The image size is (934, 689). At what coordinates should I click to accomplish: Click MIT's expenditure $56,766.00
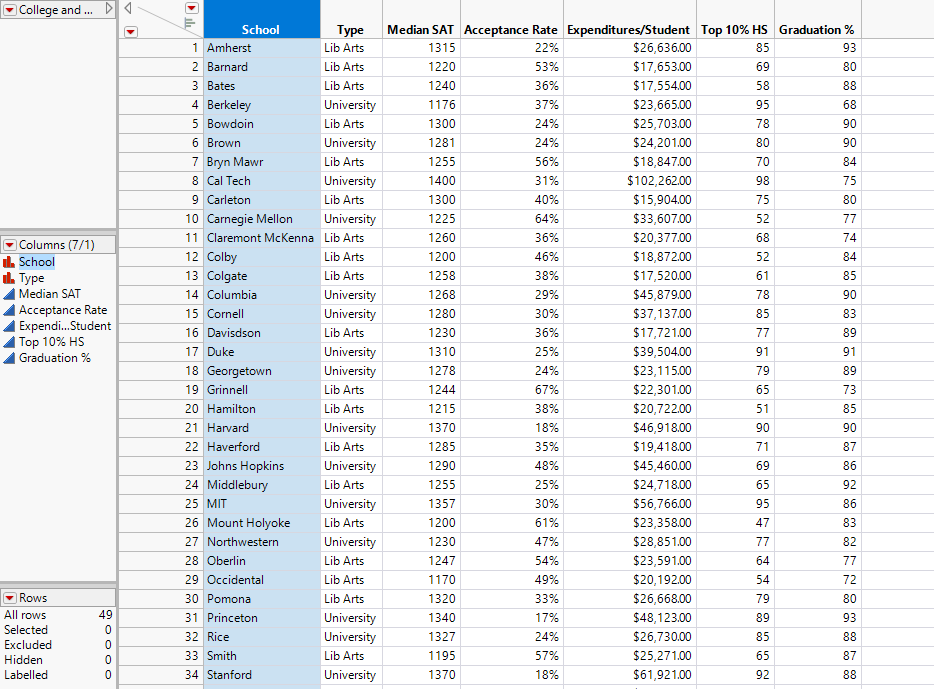pyautogui.click(x=630, y=504)
